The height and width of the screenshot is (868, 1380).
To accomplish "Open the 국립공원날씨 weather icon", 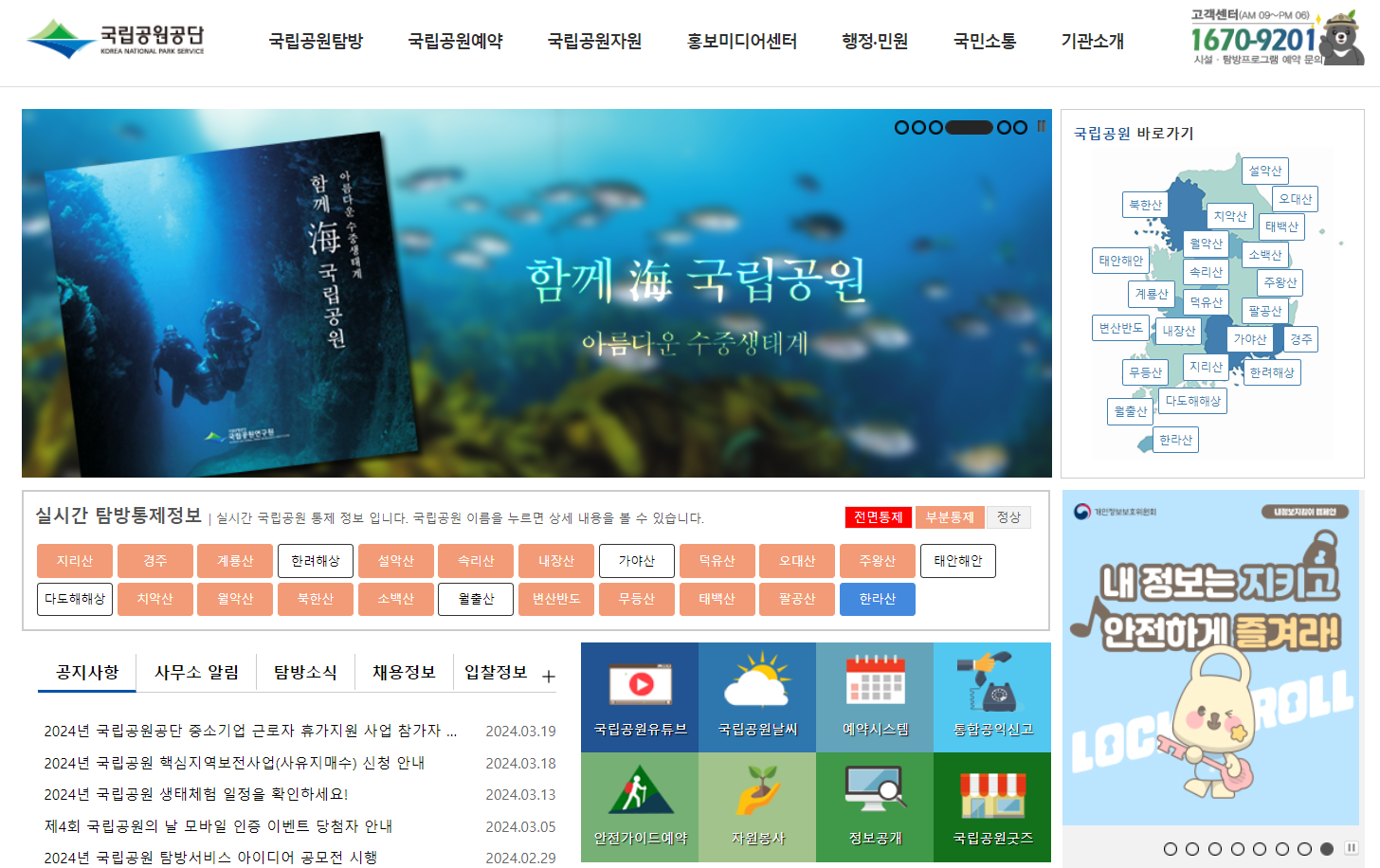I will click(757, 696).
